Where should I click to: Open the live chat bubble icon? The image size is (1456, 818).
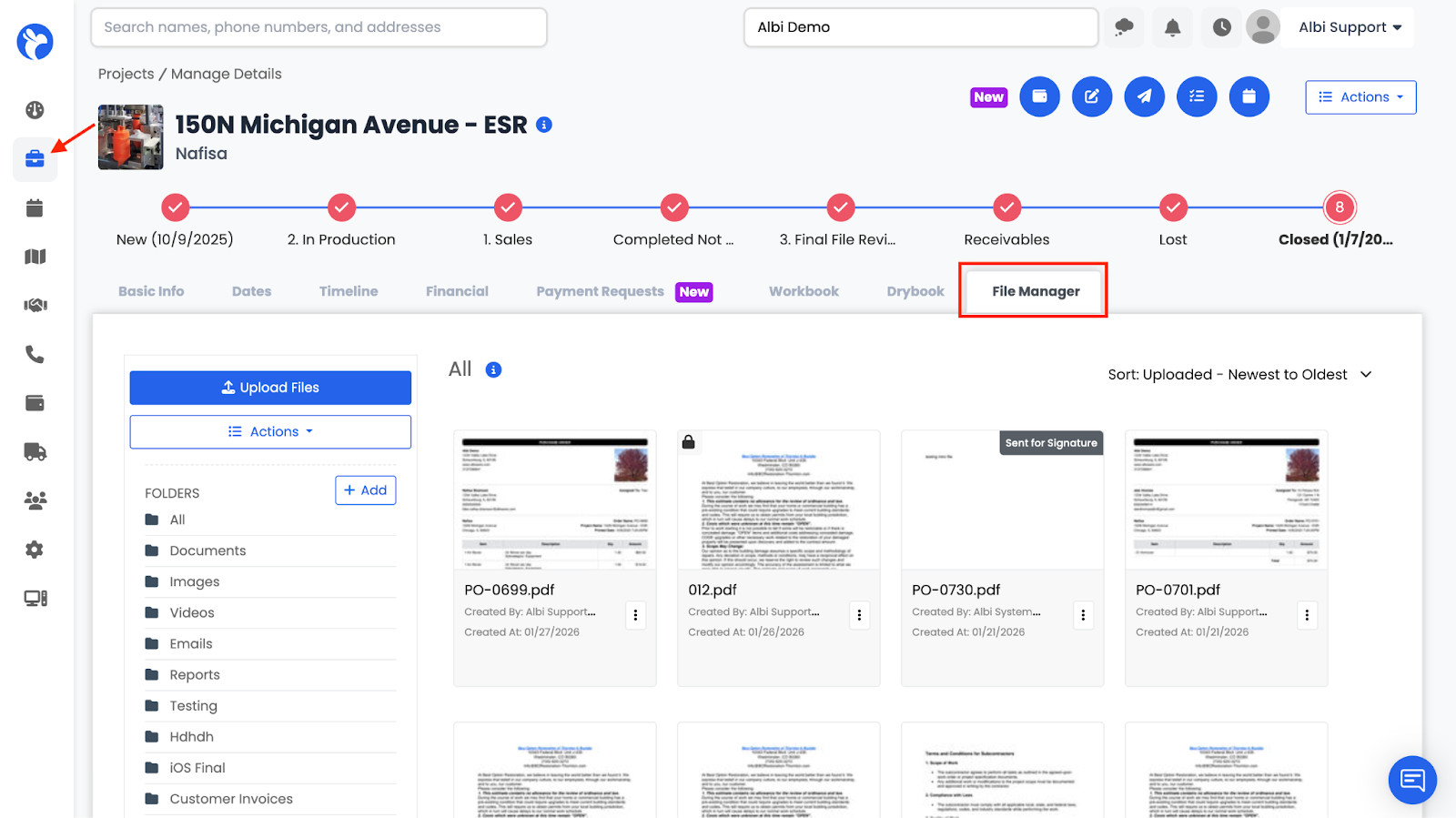[x=1412, y=780]
